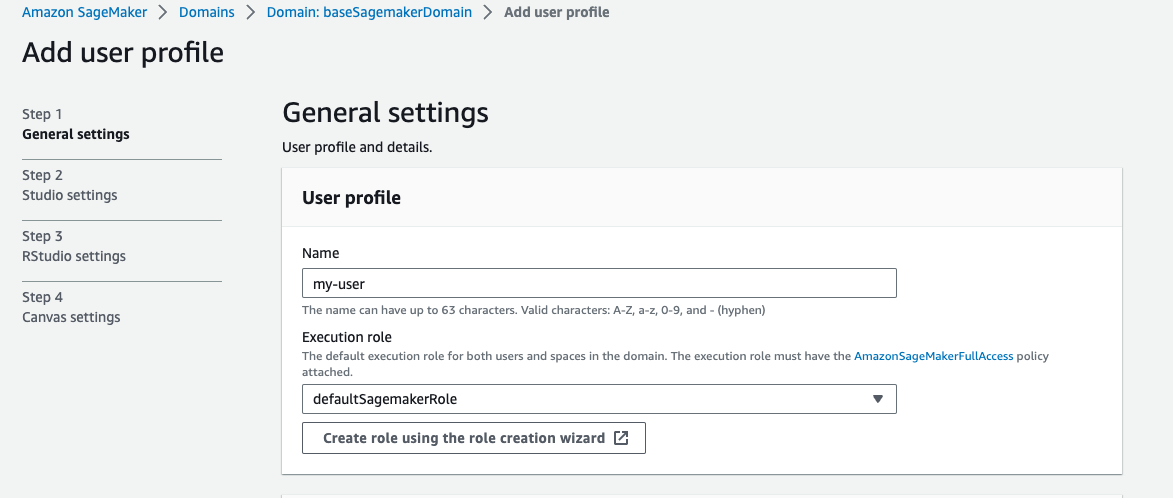
Task: Click the Name input field containing my-user
Action: (x=599, y=283)
